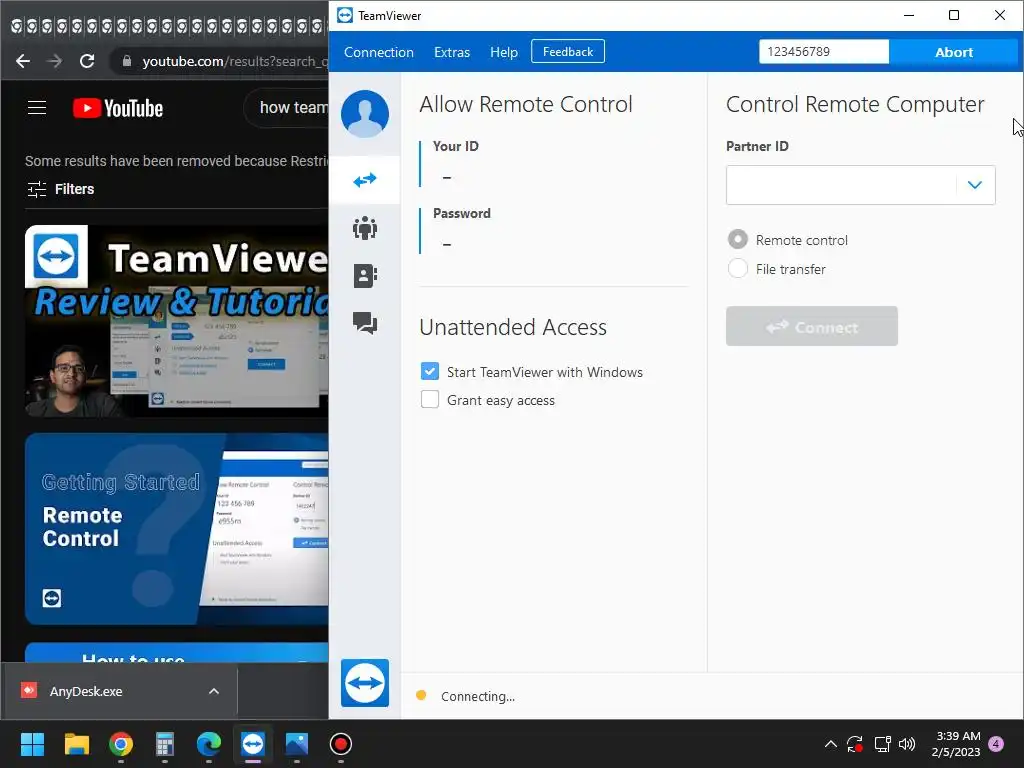This screenshot has height=768, width=1024.
Task: Open the Chat sidebar icon
Action: 364,323
